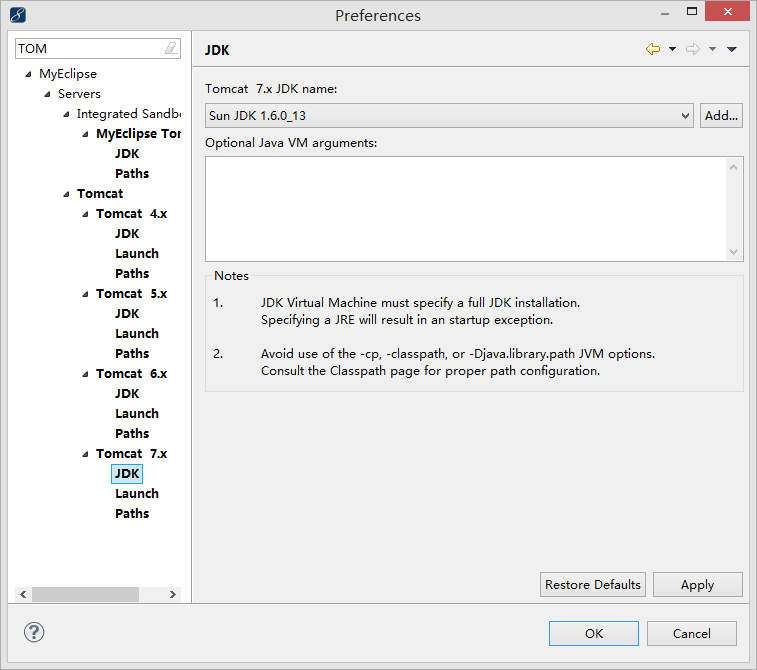Click the MyEclipse application icon in title bar
The image size is (757, 670).
18,15
